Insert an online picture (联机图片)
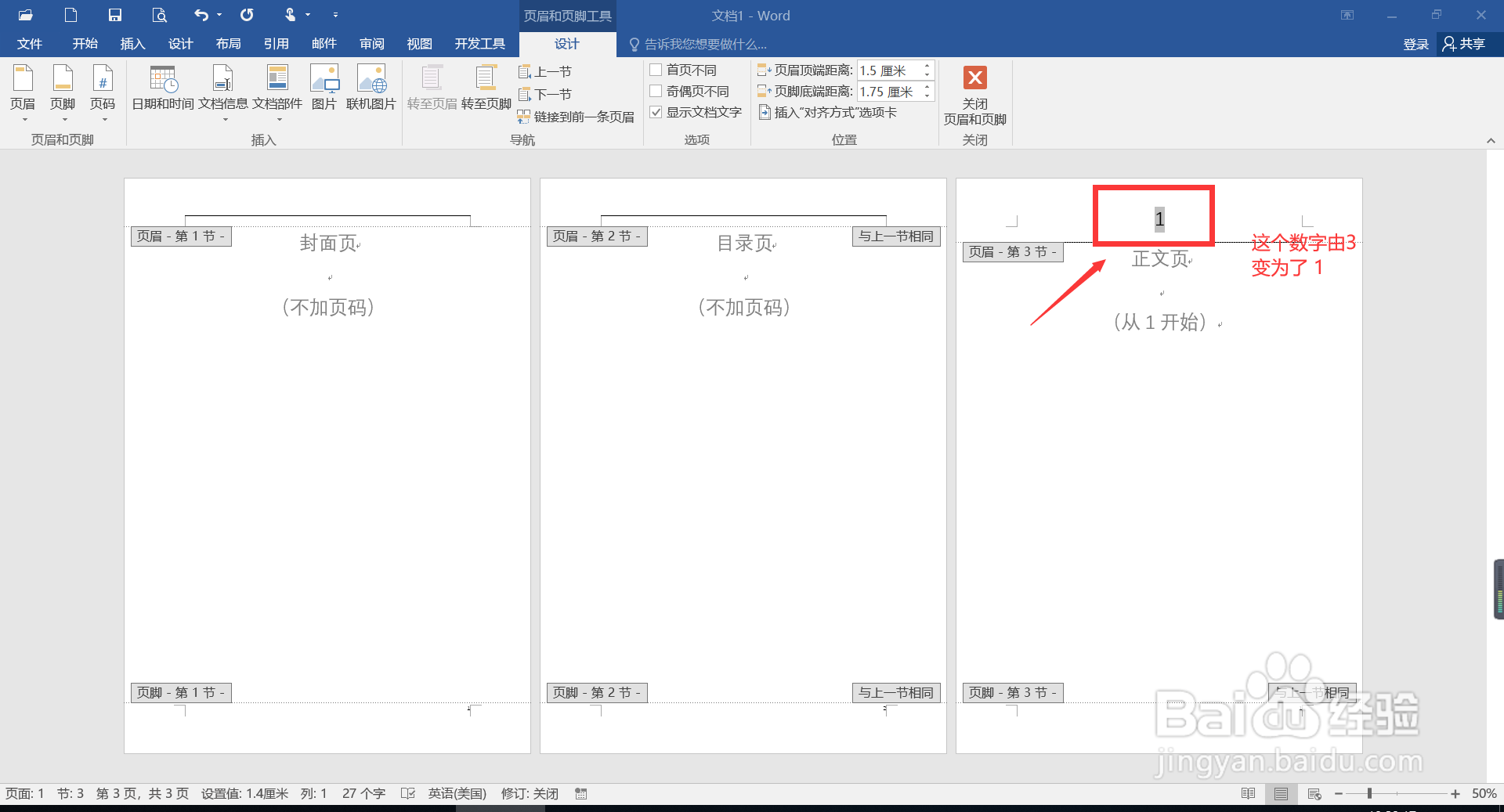1504x812 pixels. [x=371, y=88]
